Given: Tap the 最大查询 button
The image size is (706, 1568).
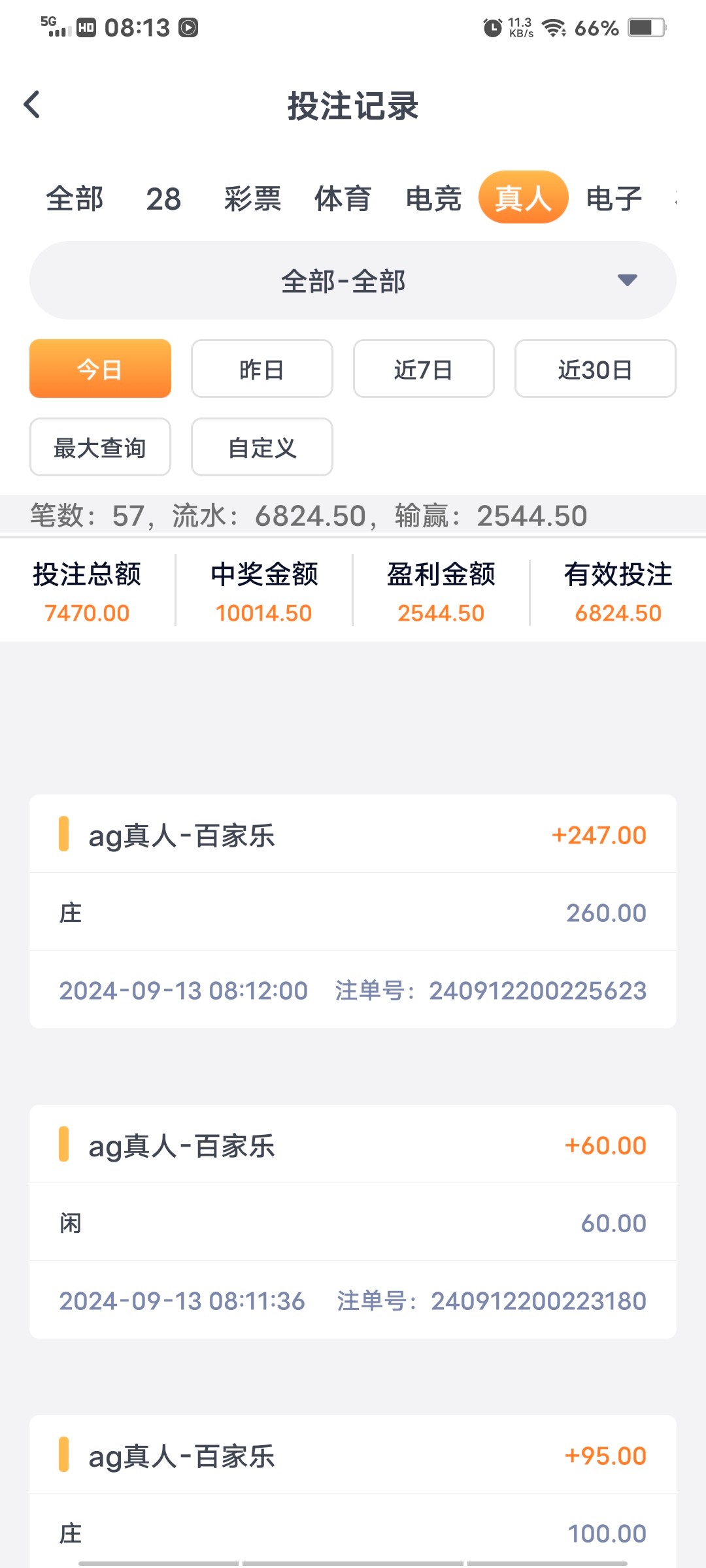Looking at the screenshot, I should click(100, 448).
